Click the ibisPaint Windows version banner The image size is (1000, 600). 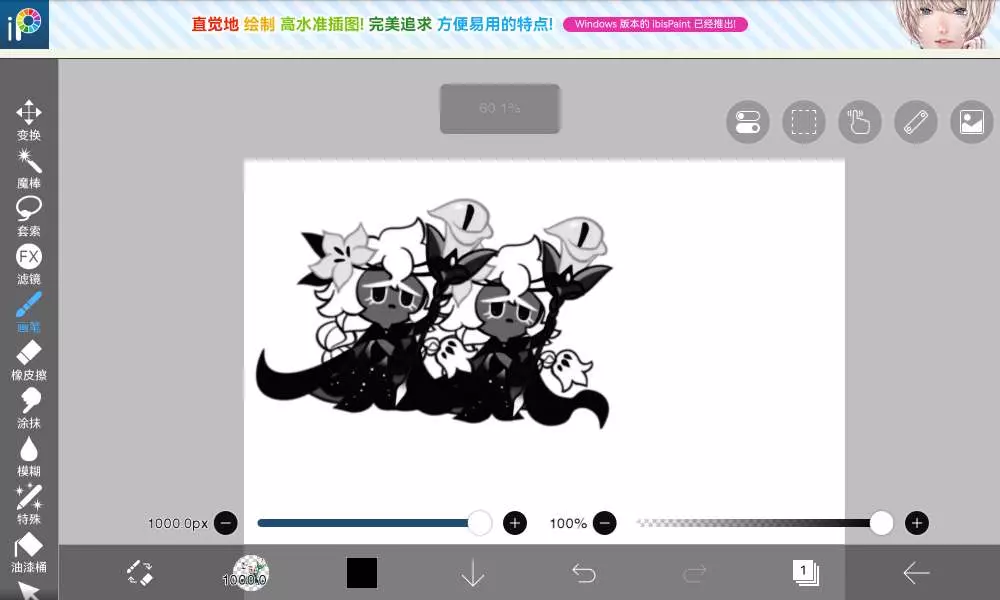point(655,24)
